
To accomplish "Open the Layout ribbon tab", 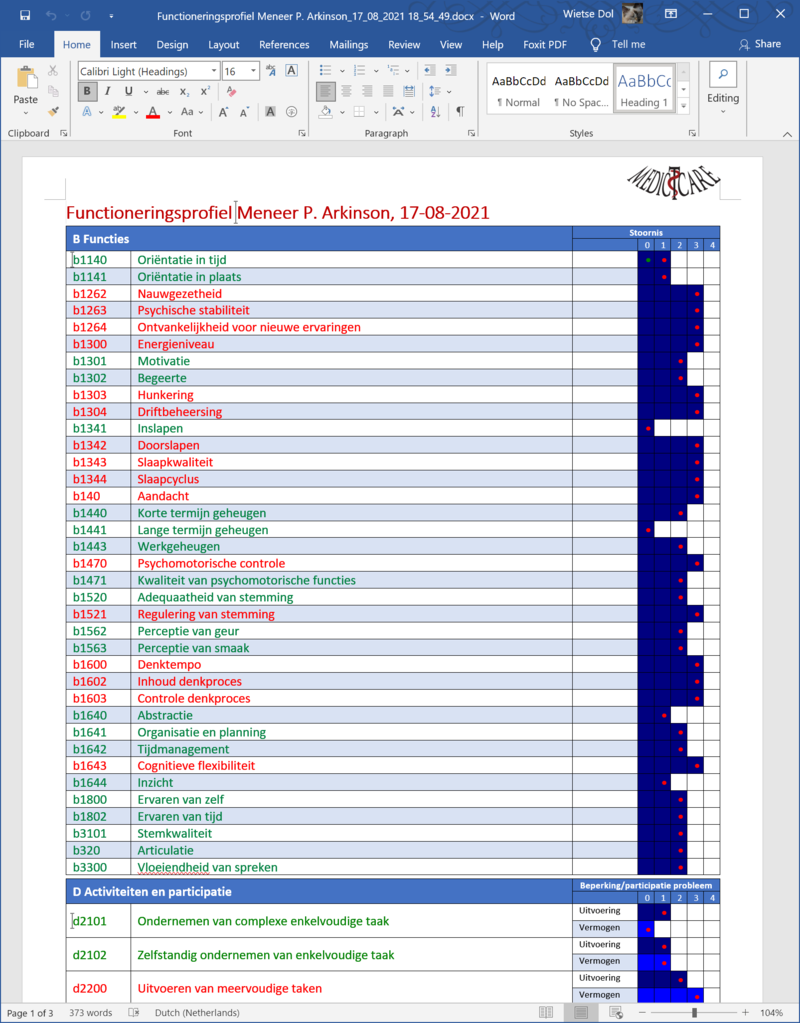I will tap(223, 44).
